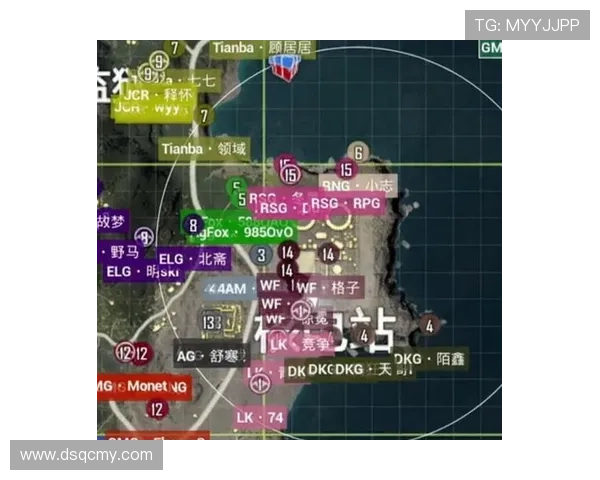Select the purple 故梦 player label

113,221
